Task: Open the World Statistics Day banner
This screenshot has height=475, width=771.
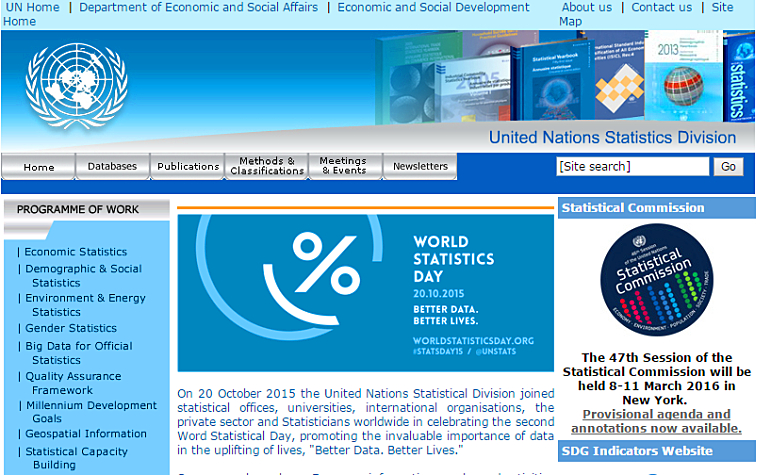Action: [365, 293]
